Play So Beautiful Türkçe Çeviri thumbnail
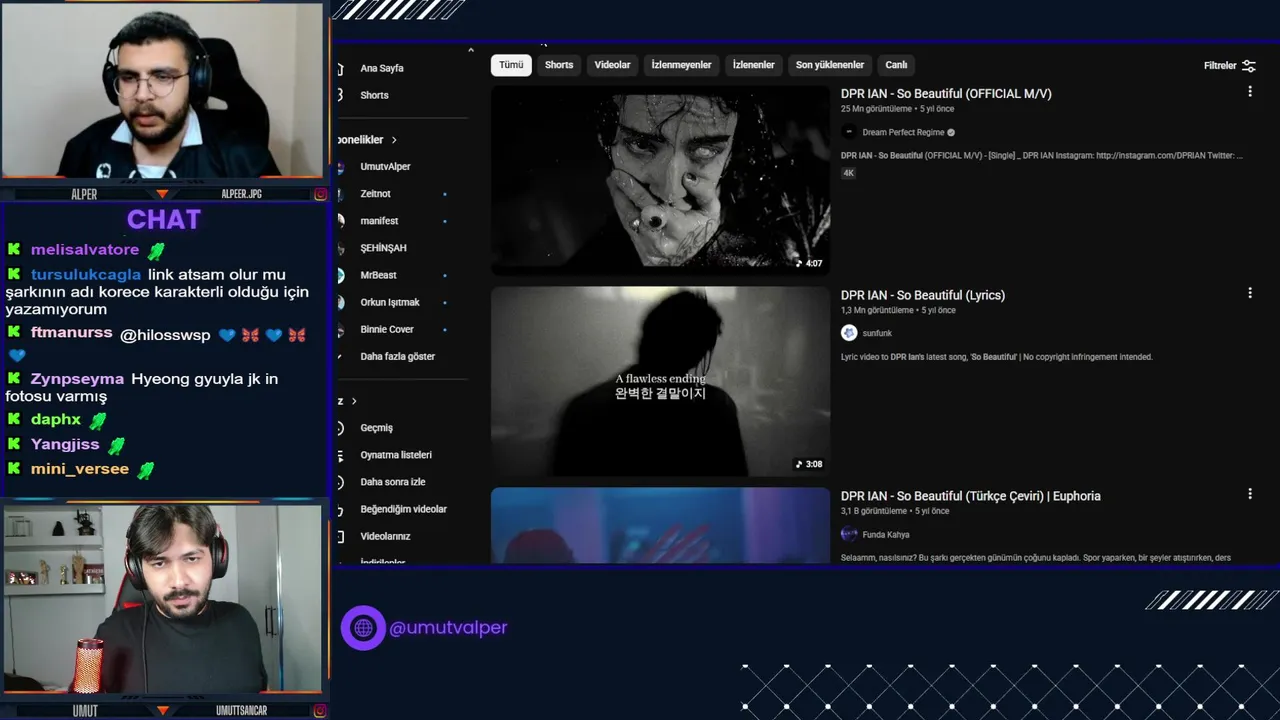 [x=660, y=525]
